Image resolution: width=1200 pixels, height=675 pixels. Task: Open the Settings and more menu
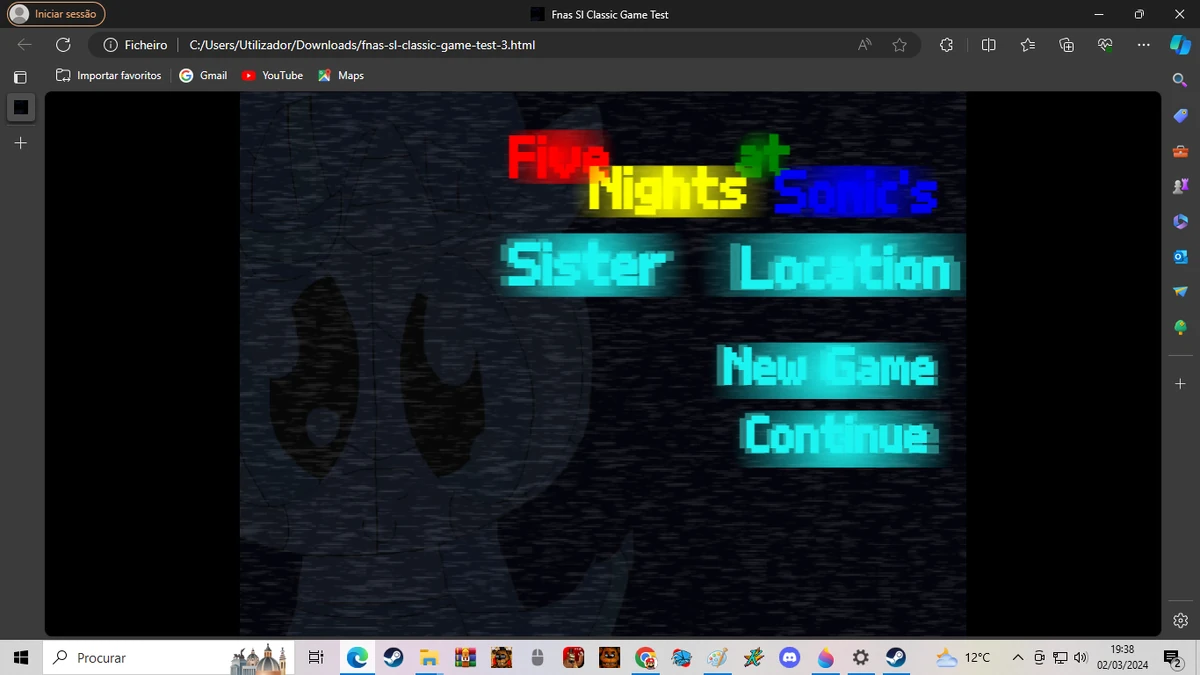click(1144, 44)
